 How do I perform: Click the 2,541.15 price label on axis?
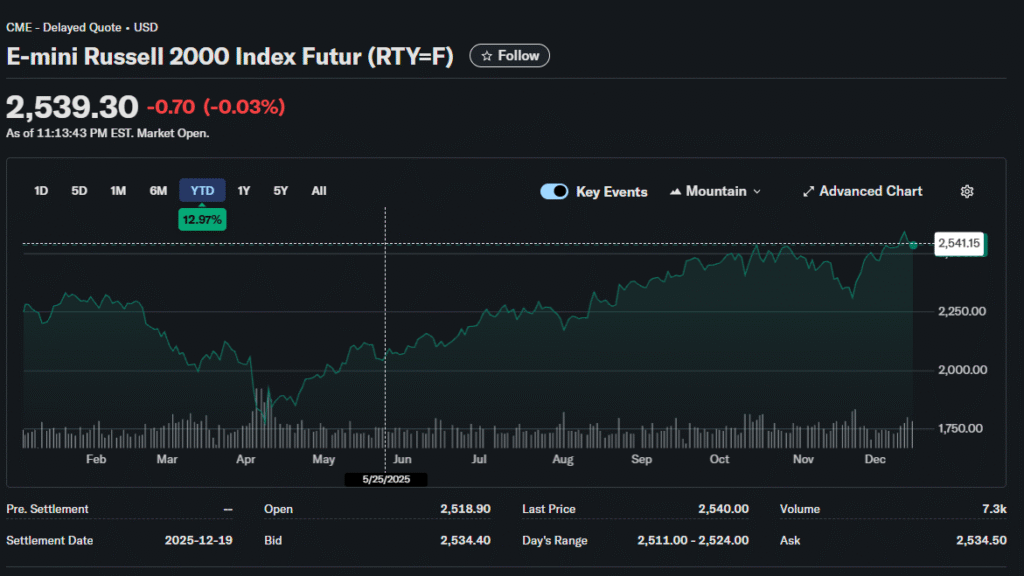pos(958,243)
